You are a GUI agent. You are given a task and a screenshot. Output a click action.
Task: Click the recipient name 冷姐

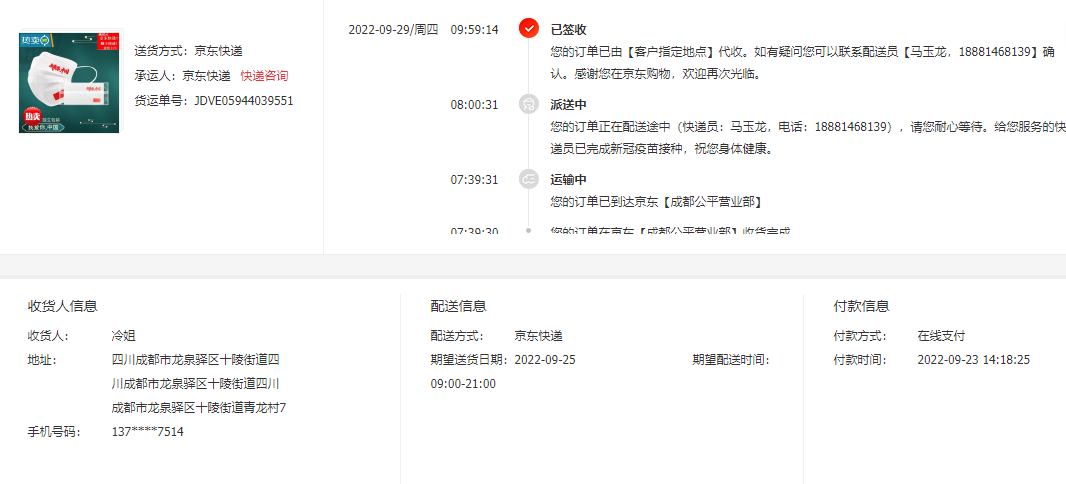(123, 336)
